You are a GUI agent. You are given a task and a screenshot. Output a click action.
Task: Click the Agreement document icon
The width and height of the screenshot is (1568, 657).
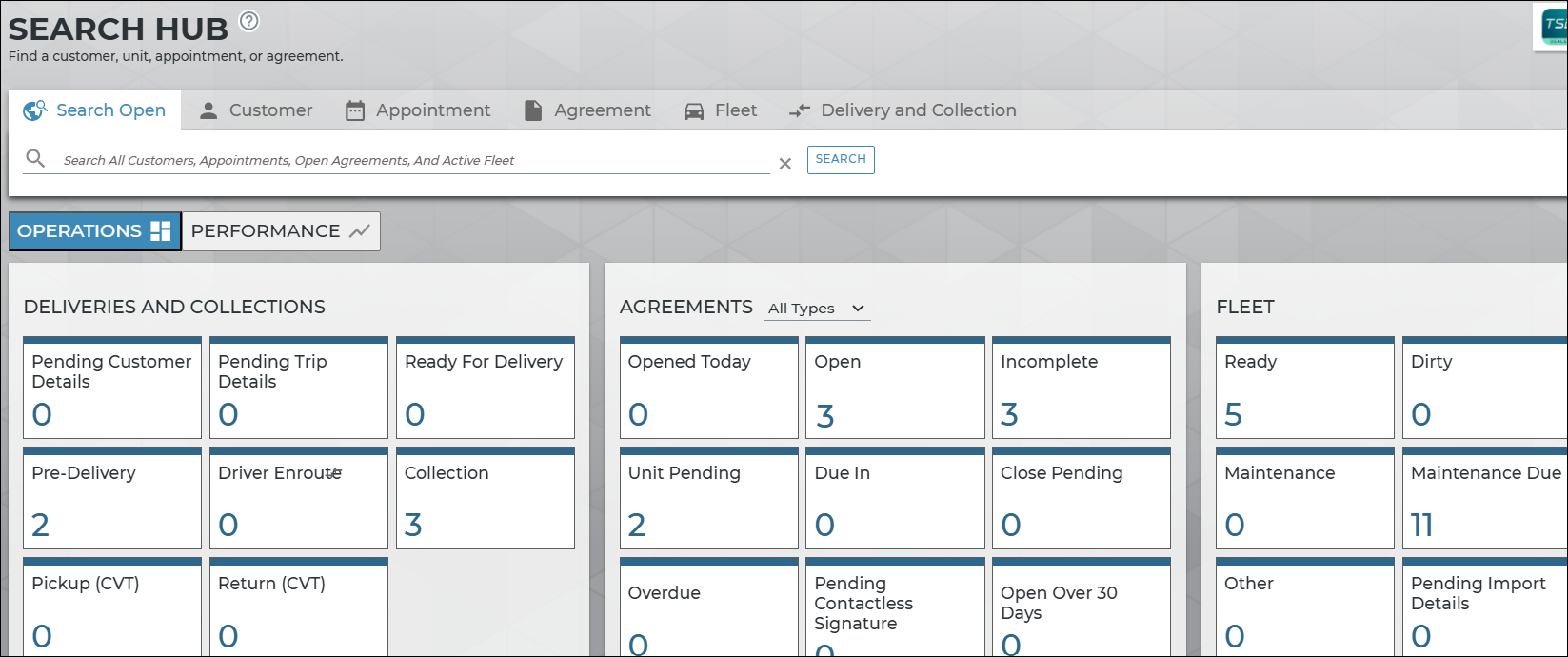tap(533, 110)
